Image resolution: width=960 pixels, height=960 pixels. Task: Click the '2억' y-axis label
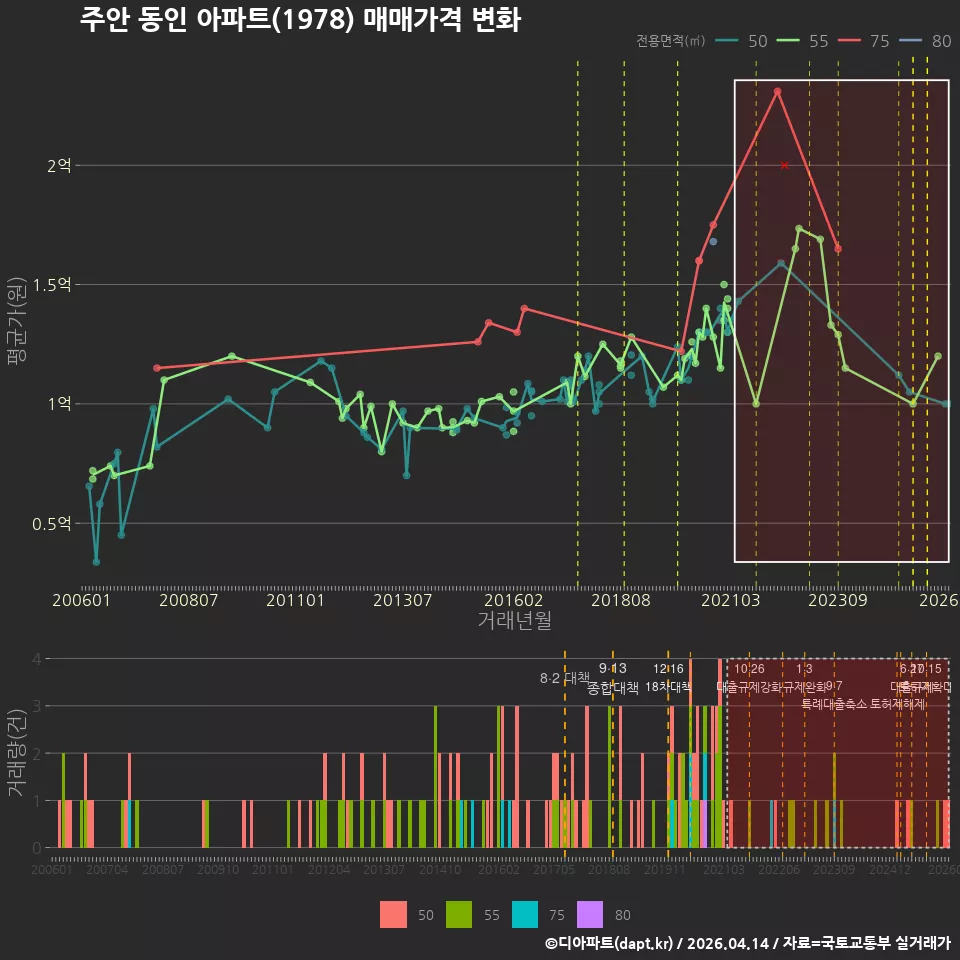point(59,165)
